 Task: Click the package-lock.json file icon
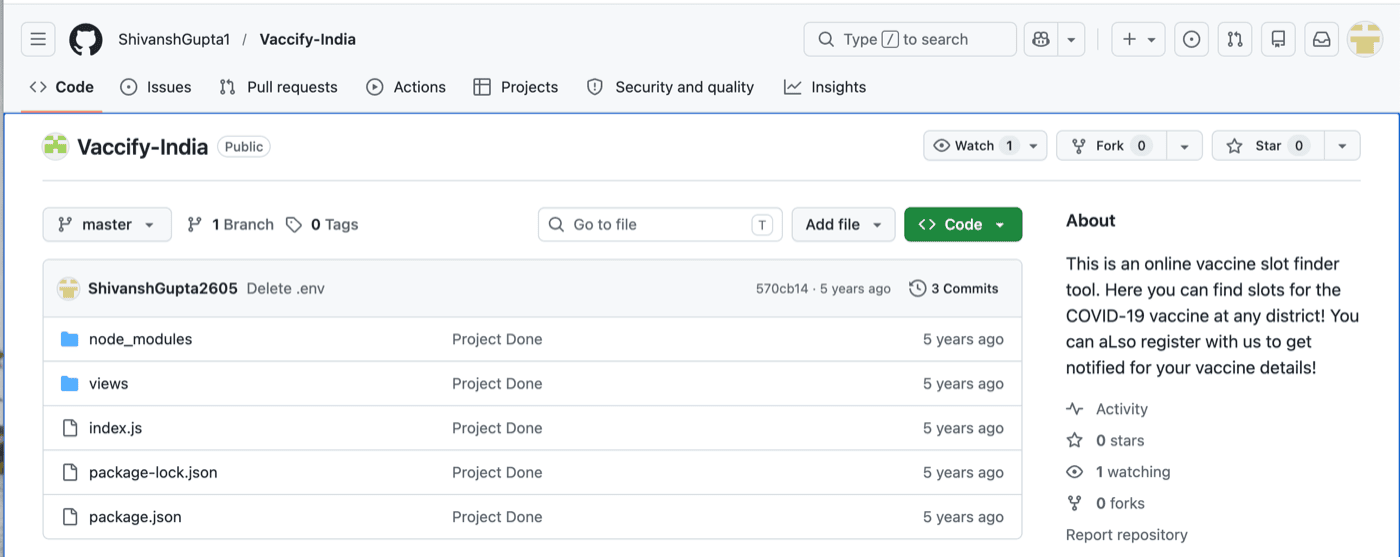(x=70, y=472)
